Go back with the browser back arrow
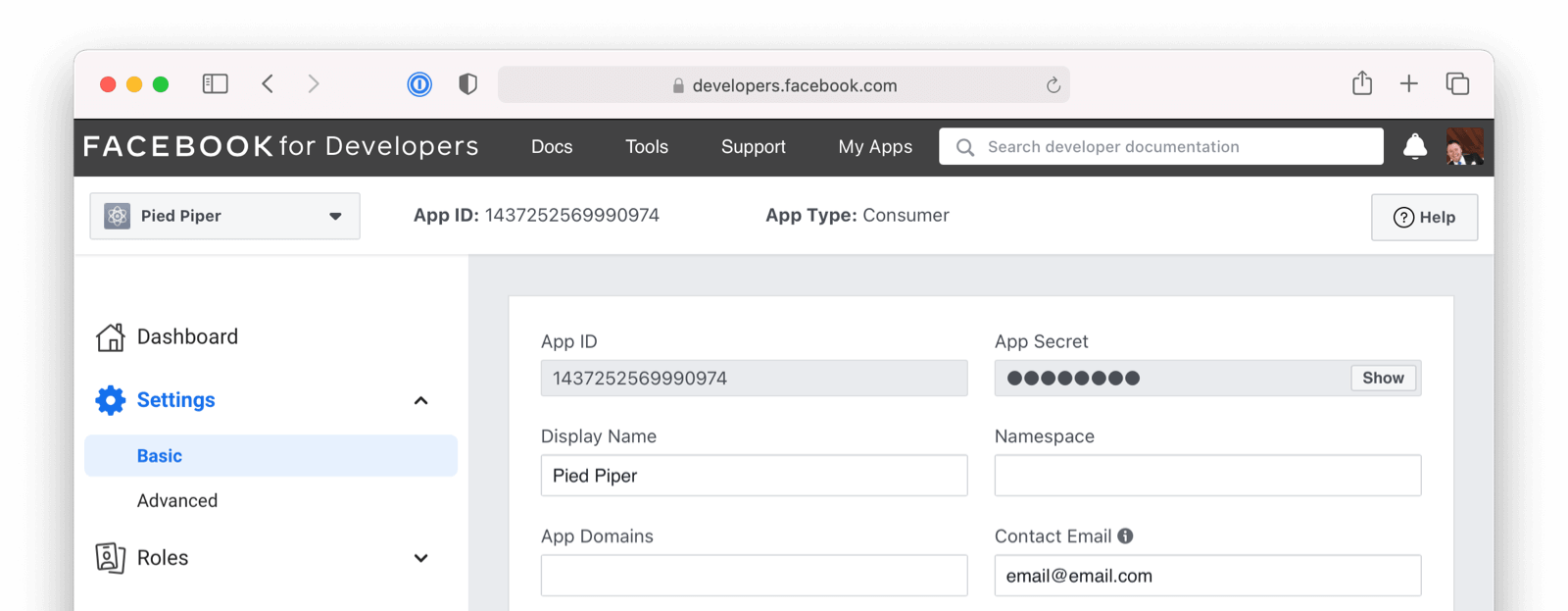 coord(268,84)
